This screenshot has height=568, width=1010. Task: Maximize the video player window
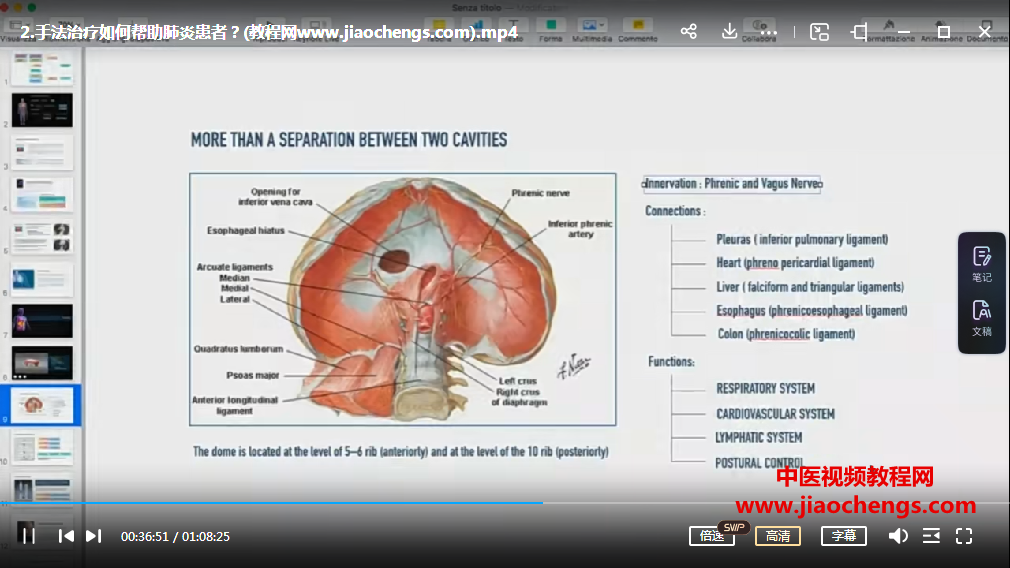944,32
